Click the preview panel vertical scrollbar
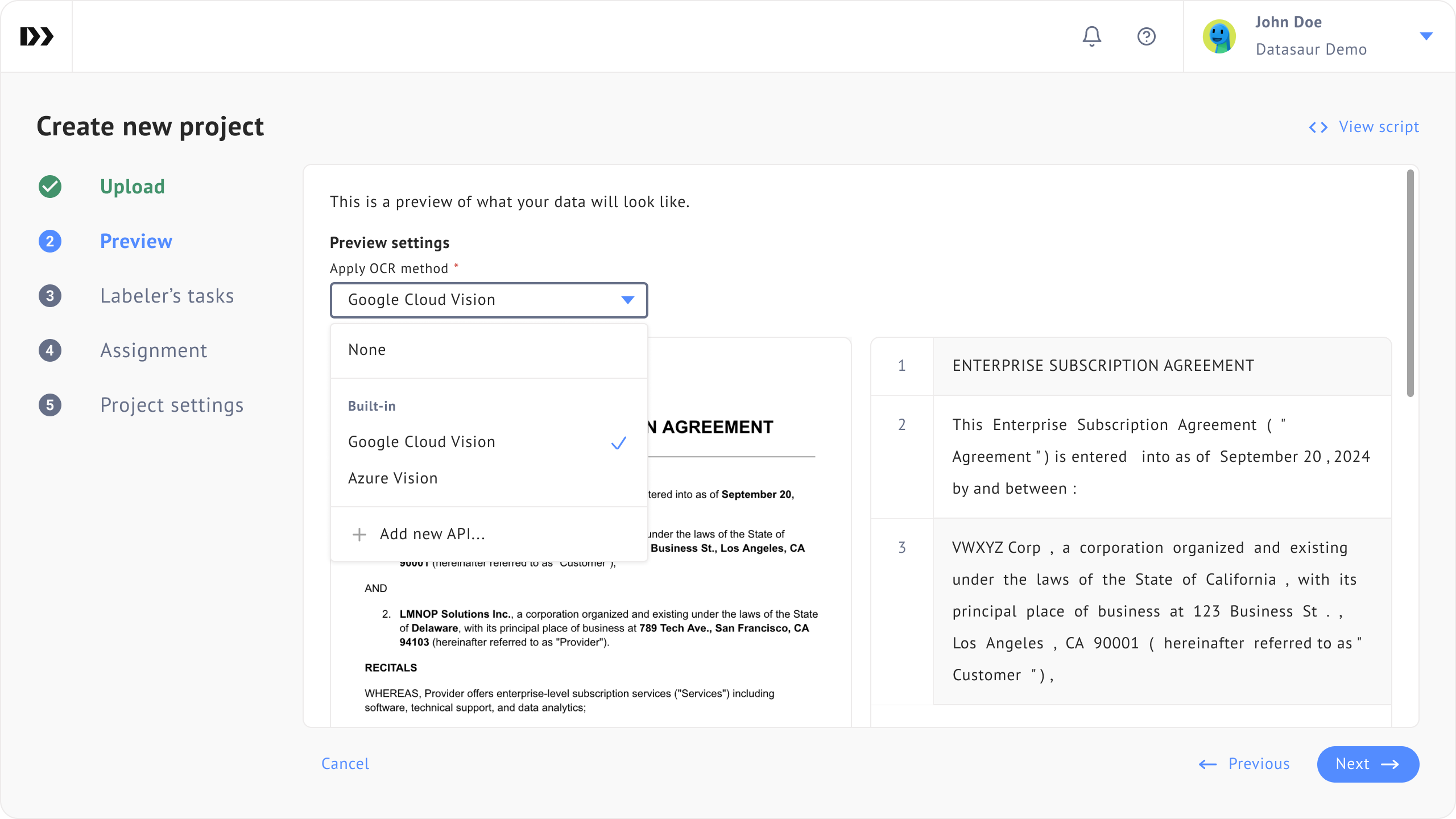The width and height of the screenshot is (1456, 819). (x=1410, y=283)
